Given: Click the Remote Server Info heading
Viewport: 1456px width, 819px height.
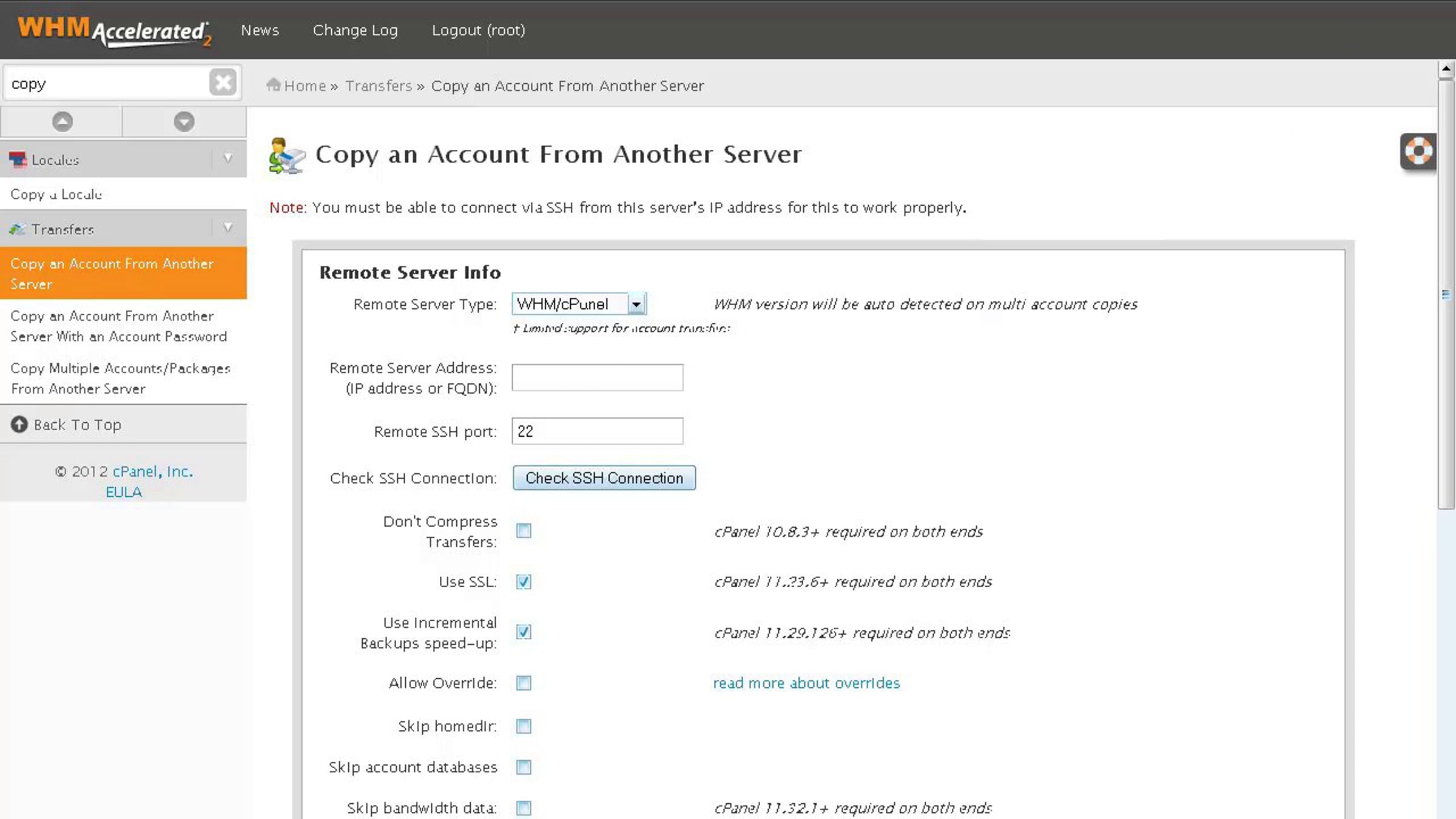Looking at the screenshot, I should tap(410, 272).
